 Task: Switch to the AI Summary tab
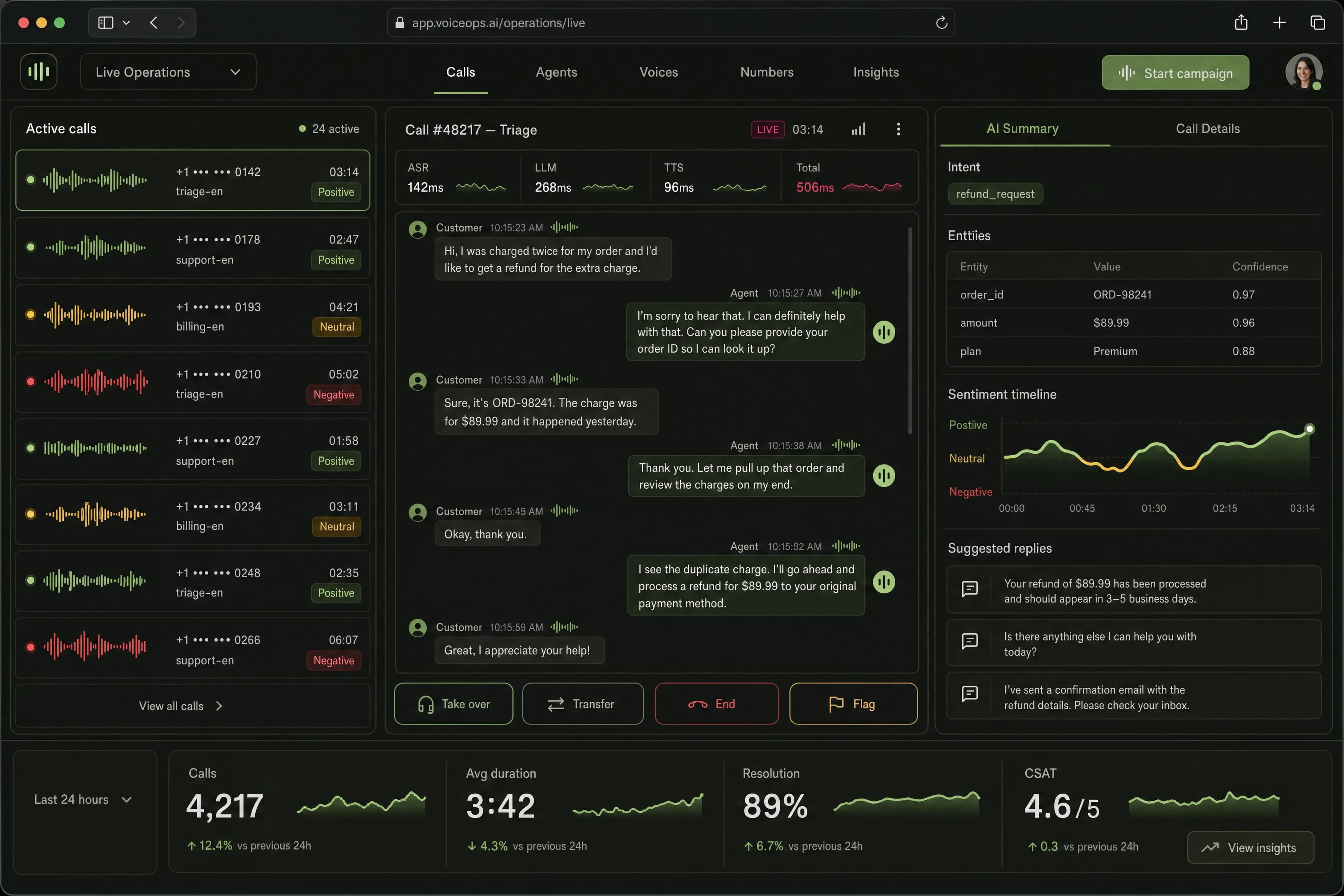1022,128
